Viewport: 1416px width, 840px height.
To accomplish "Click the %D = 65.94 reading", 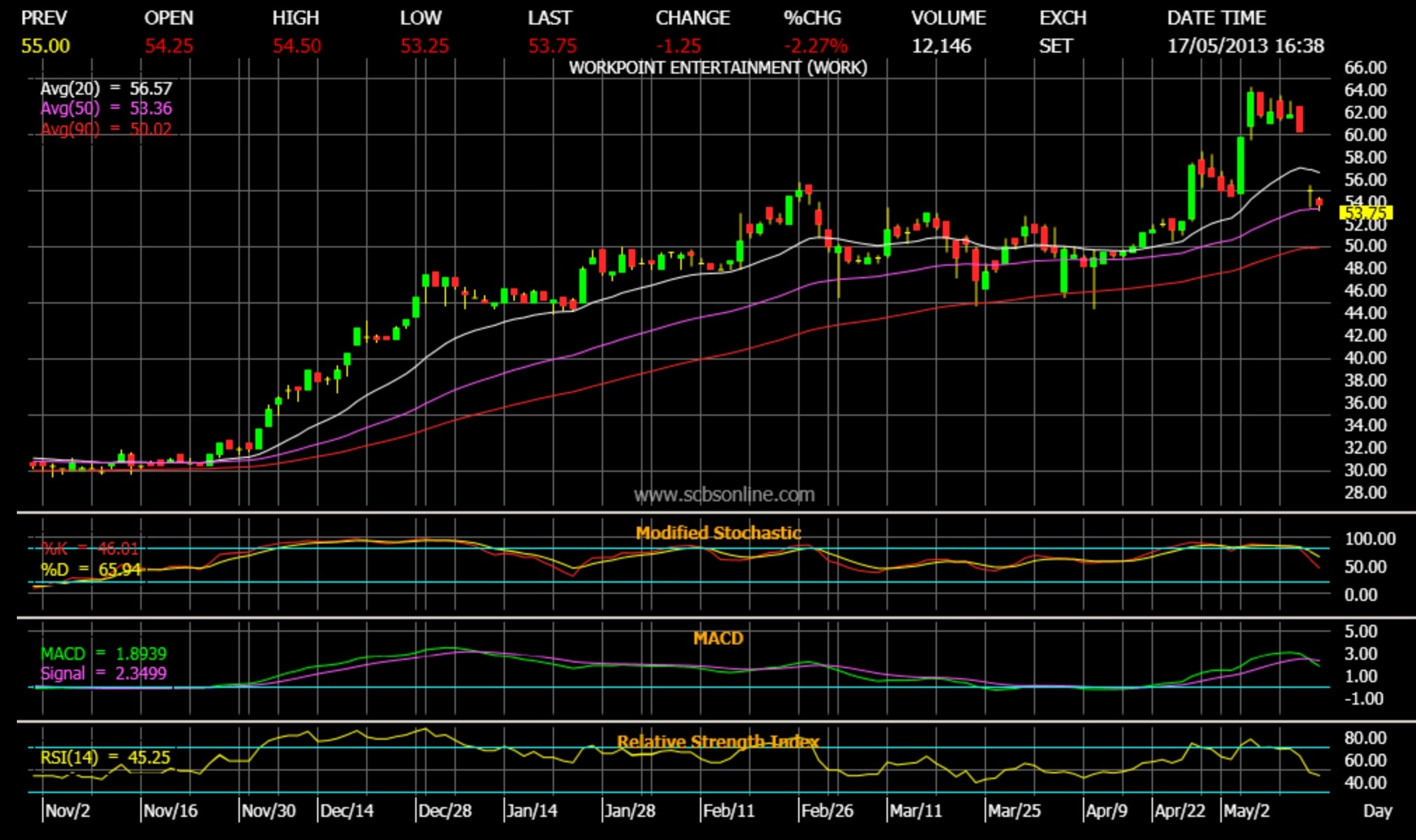I will 91,569.
